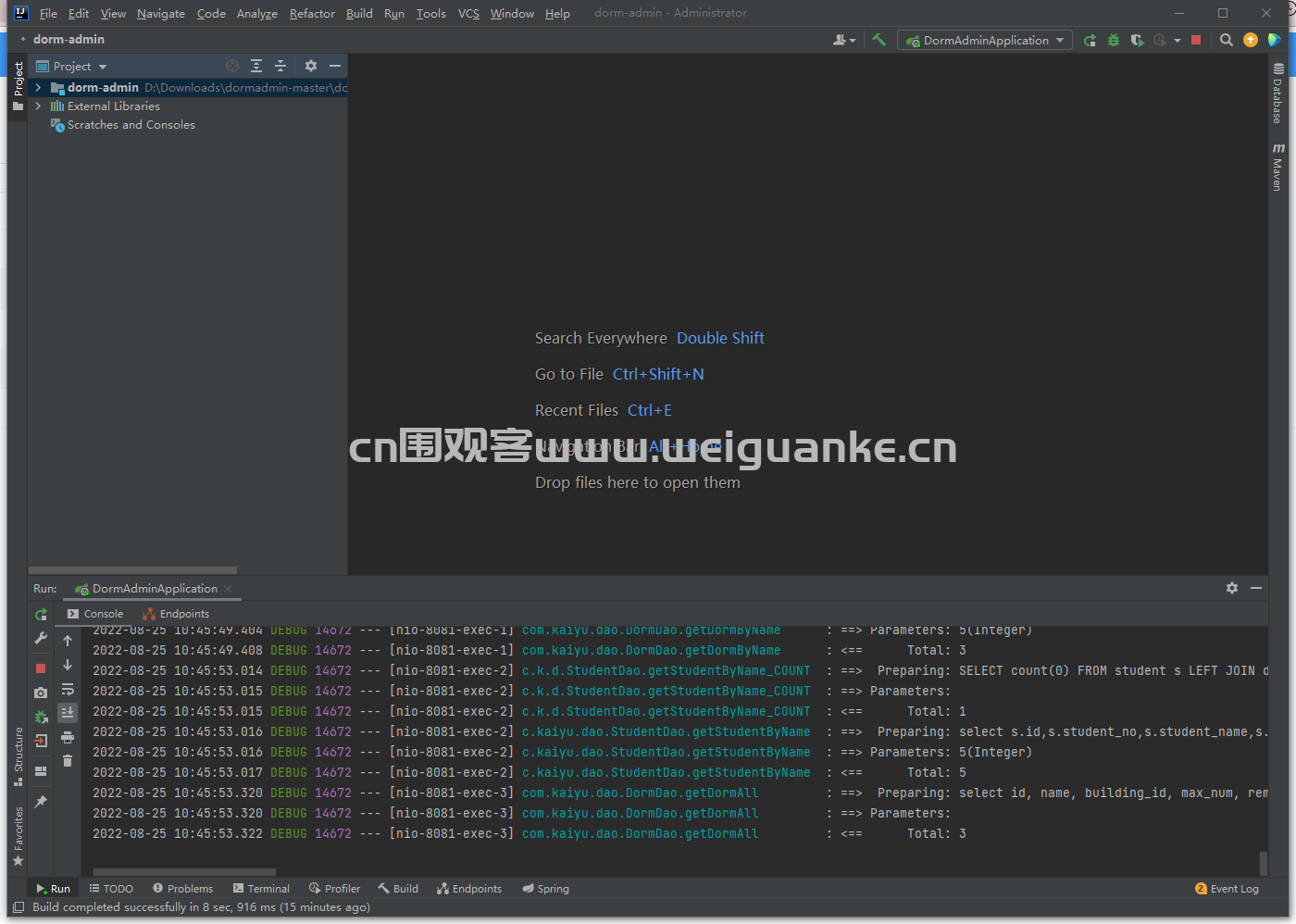The image size is (1296, 924).
Task: Jump up the stack trace arrow
Action: click(x=68, y=641)
